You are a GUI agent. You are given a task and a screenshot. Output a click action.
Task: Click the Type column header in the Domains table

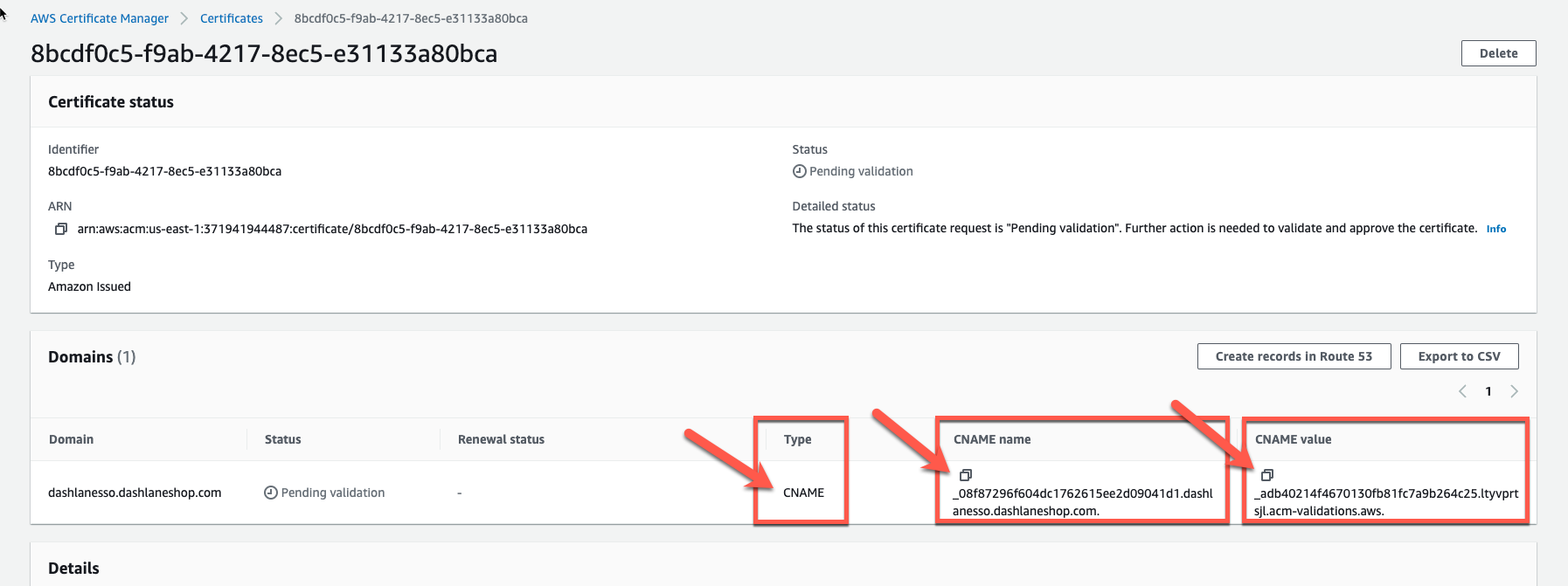coord(797,439)
